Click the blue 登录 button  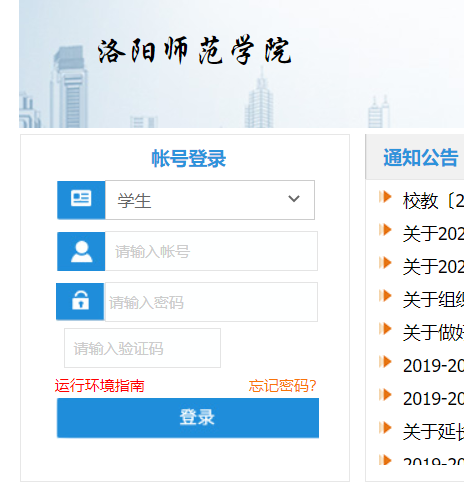(188, 418)
